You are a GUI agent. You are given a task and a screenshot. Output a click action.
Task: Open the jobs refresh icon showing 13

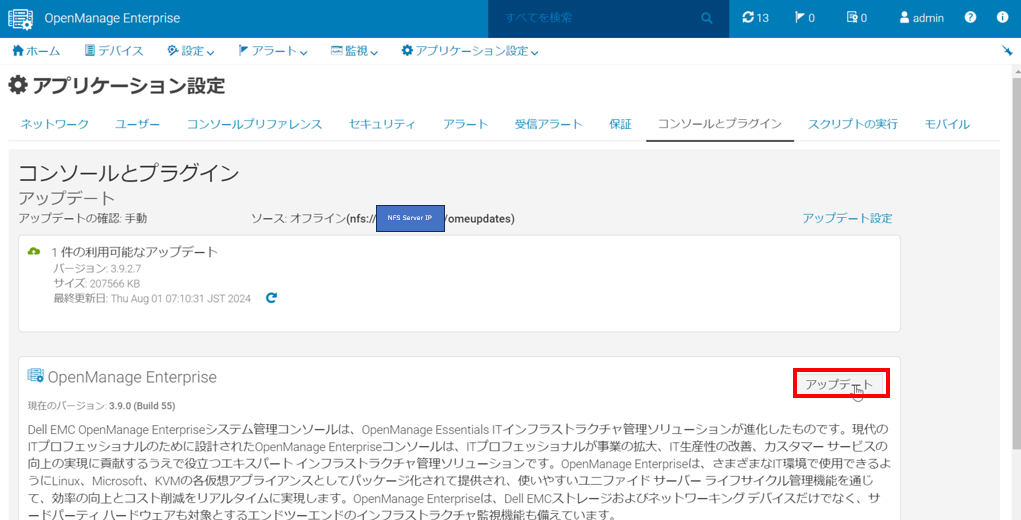tap(755, 18)
